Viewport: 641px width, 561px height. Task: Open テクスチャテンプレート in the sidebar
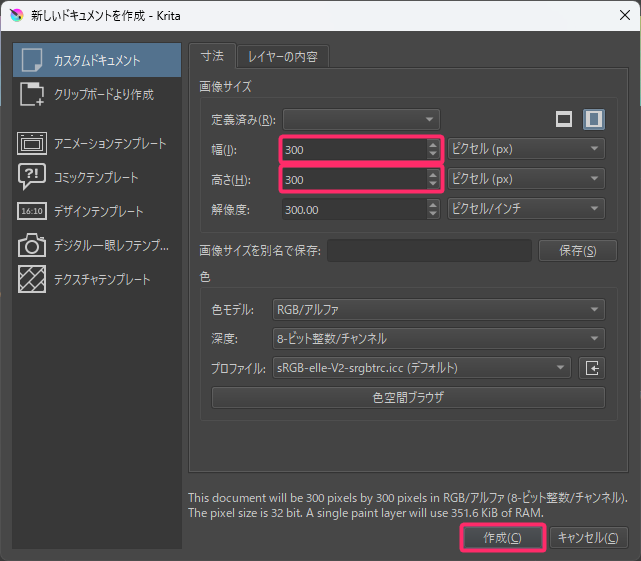point(97,279)
